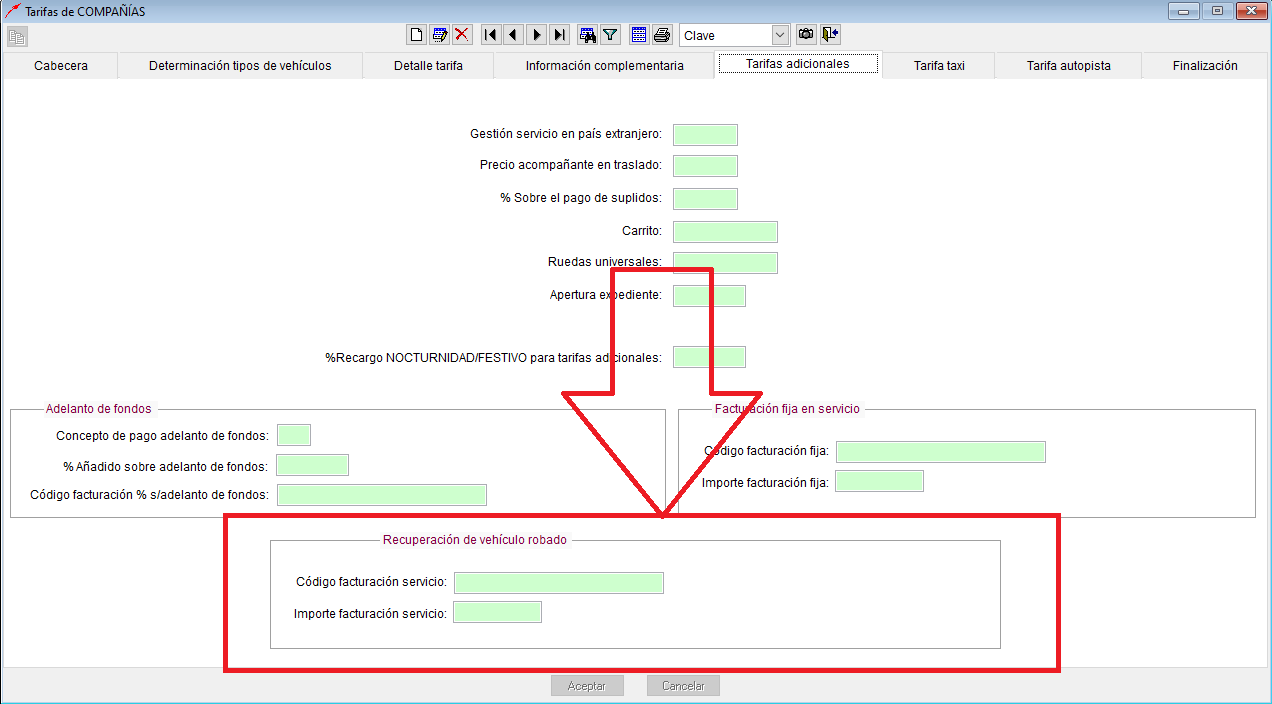Click the exit door icon
Viewport: 1272px width, 704px height.
tap(830, 35)
